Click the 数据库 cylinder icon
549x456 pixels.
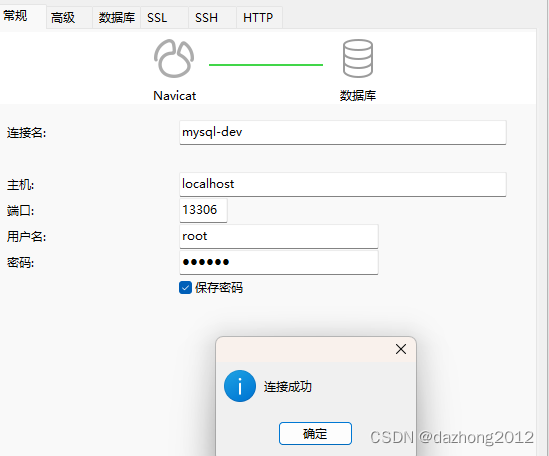[x=358, y=58]
